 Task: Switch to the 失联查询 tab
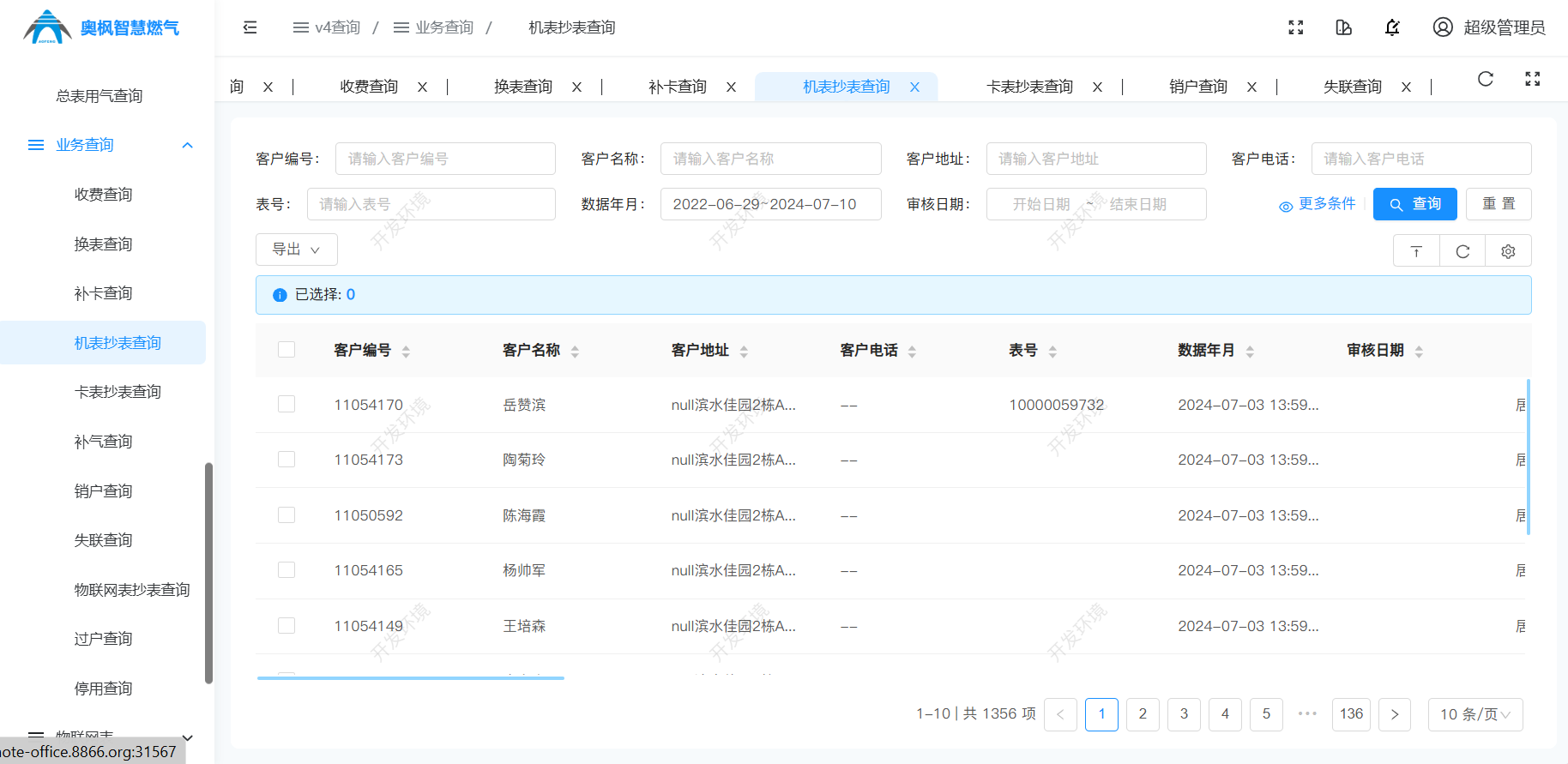[x=1353, y=87]
